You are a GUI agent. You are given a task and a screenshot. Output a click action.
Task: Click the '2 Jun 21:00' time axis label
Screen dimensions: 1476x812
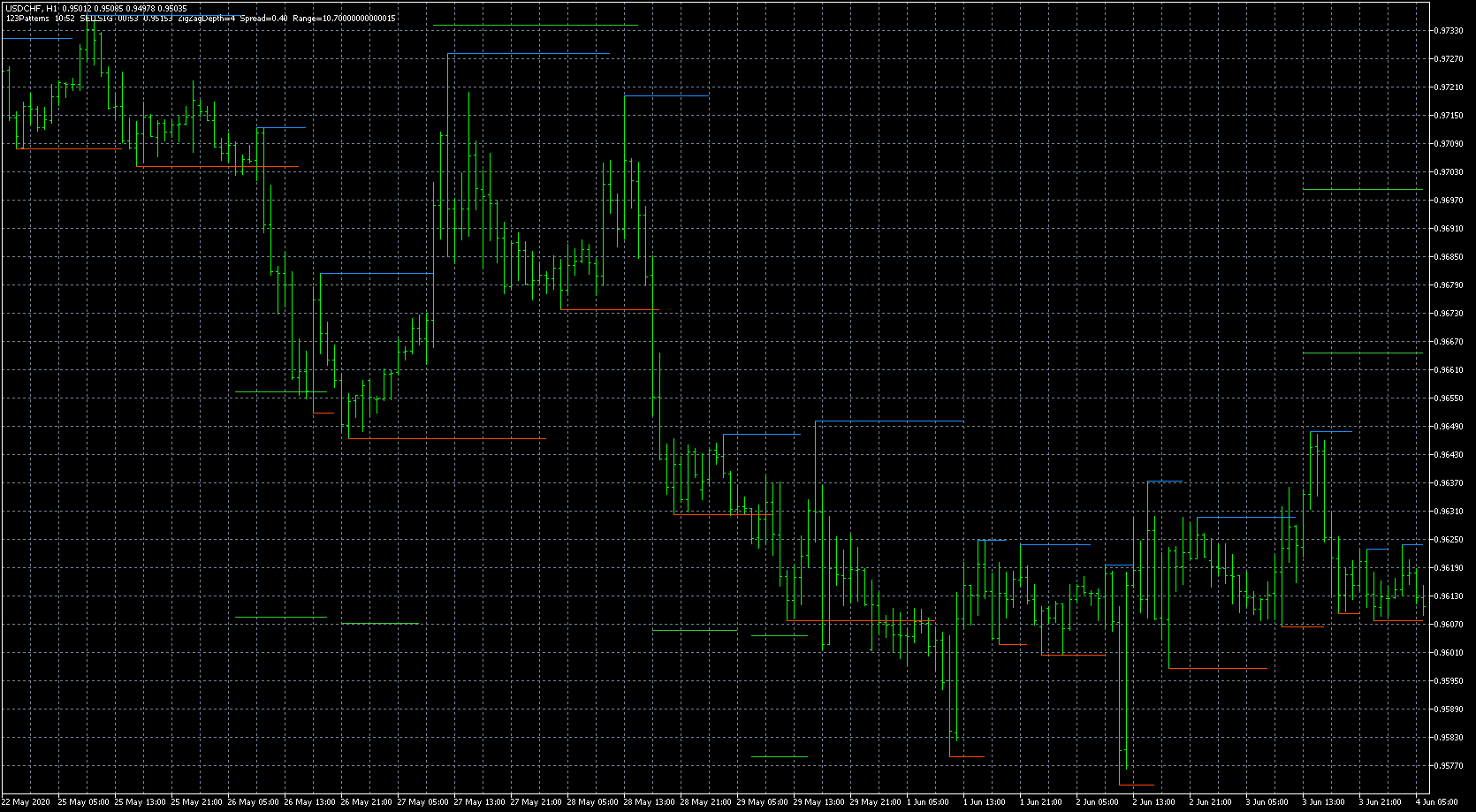(x=1213, y=802)
